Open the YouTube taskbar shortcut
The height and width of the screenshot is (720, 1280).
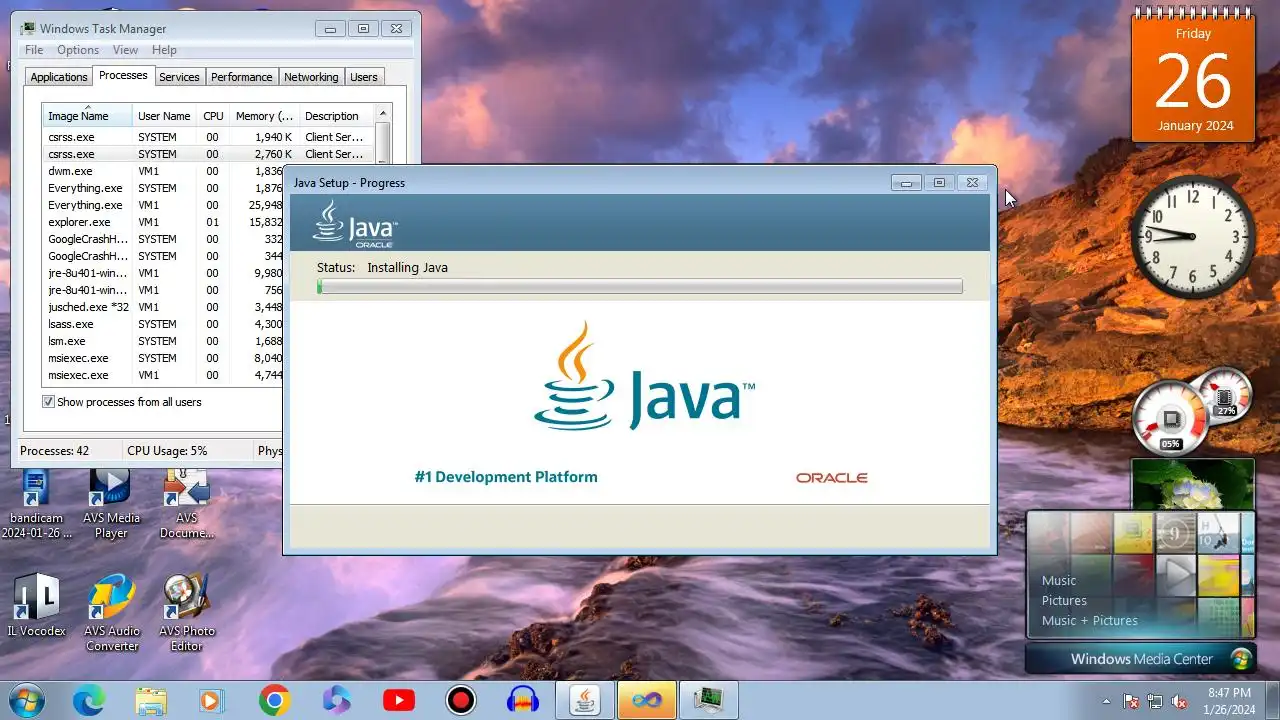coord(399,700)
